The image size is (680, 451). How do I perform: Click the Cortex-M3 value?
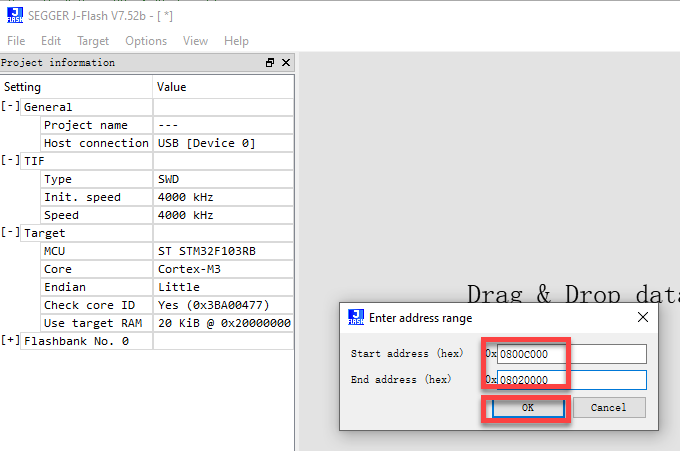click(x=189, y=269)
